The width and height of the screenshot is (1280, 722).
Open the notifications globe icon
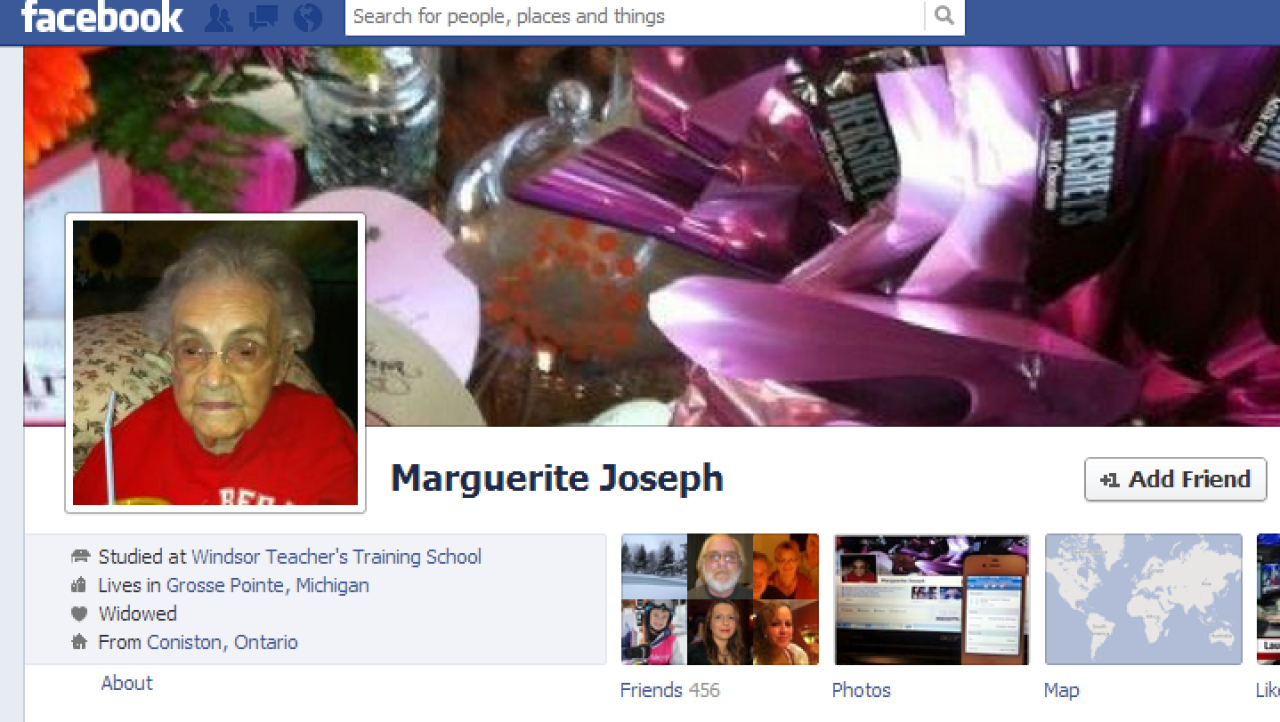point(308,17)
